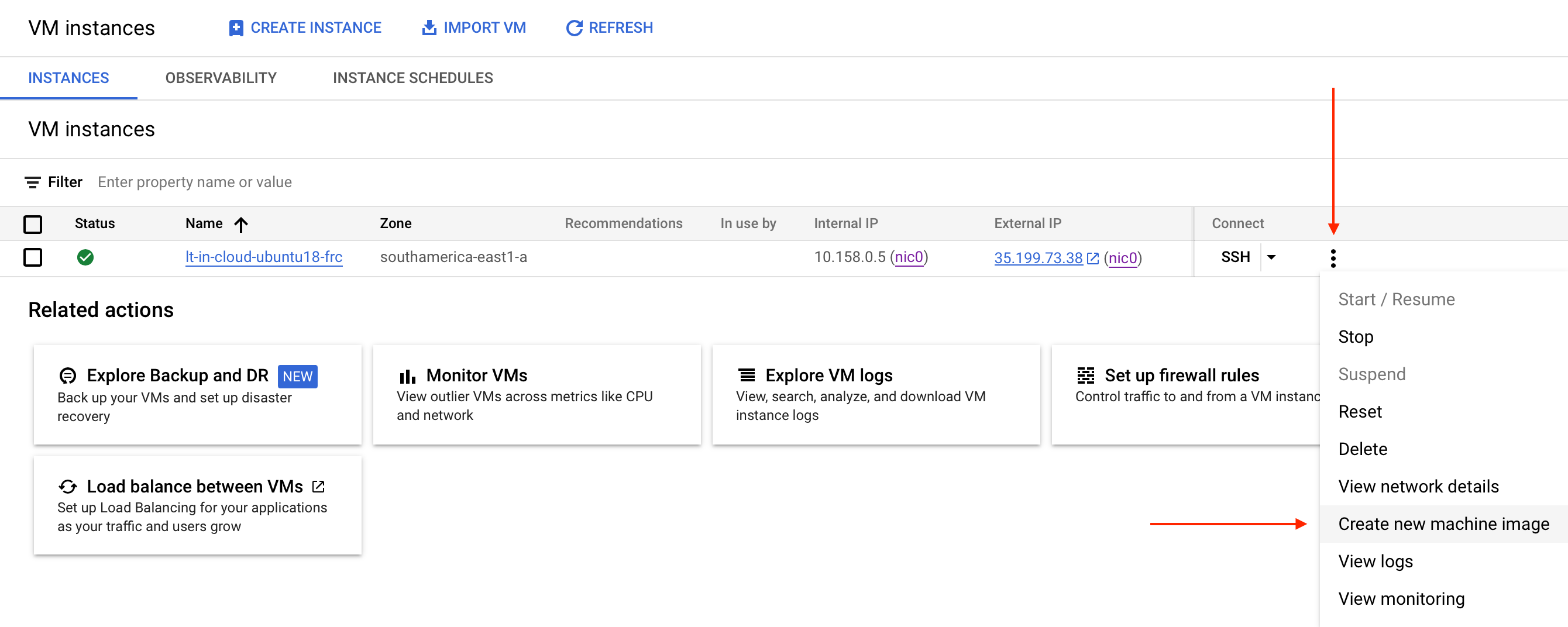Select Create new machine image menu item

point(1443,523)
